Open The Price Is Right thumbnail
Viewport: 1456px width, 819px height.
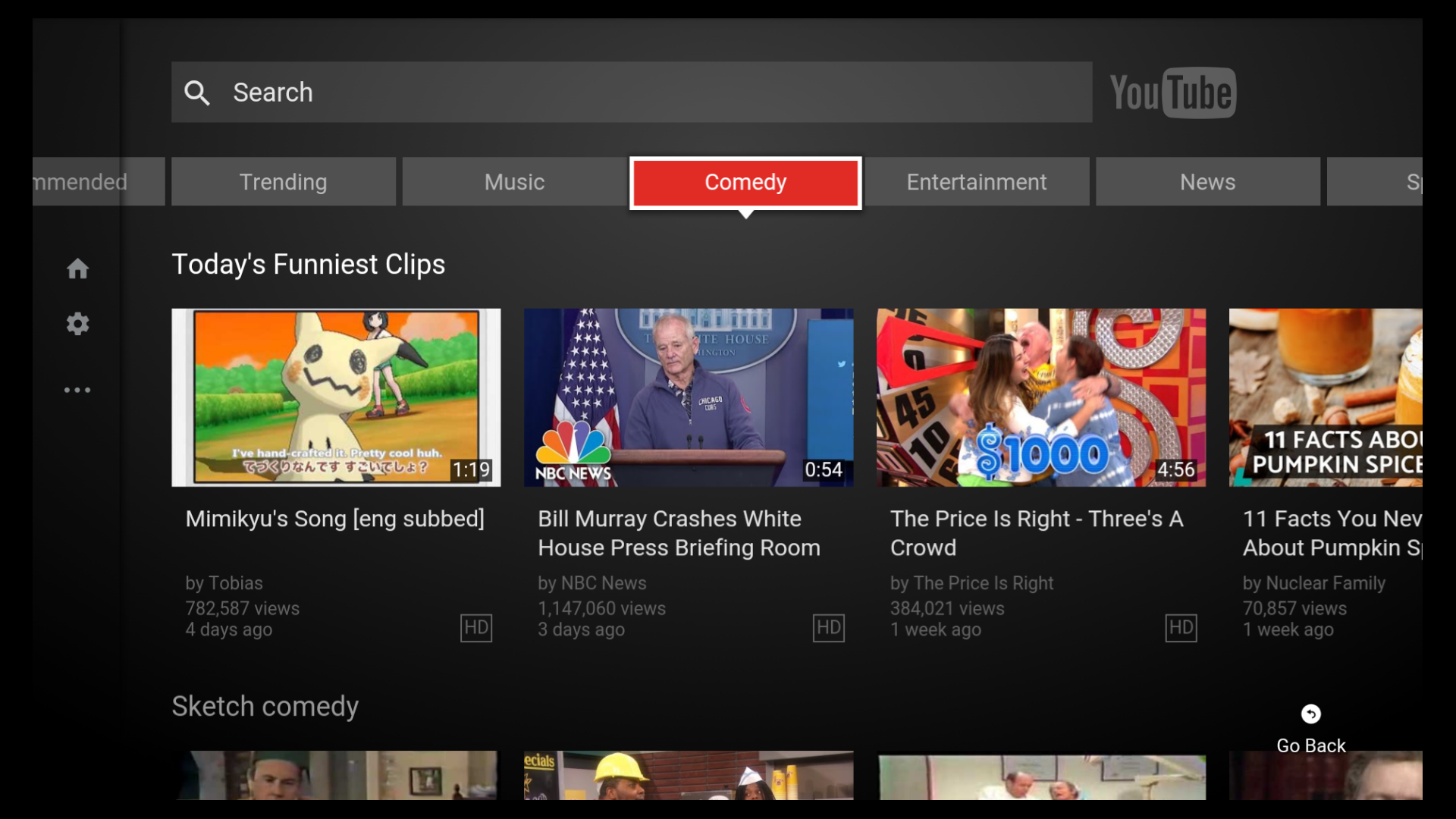[1040, 397]
